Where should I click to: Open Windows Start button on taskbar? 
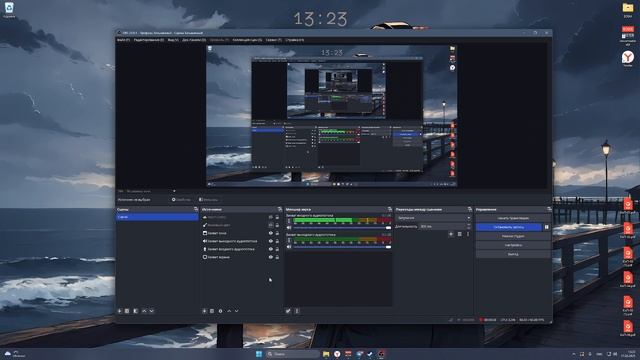tap(259, 354)
